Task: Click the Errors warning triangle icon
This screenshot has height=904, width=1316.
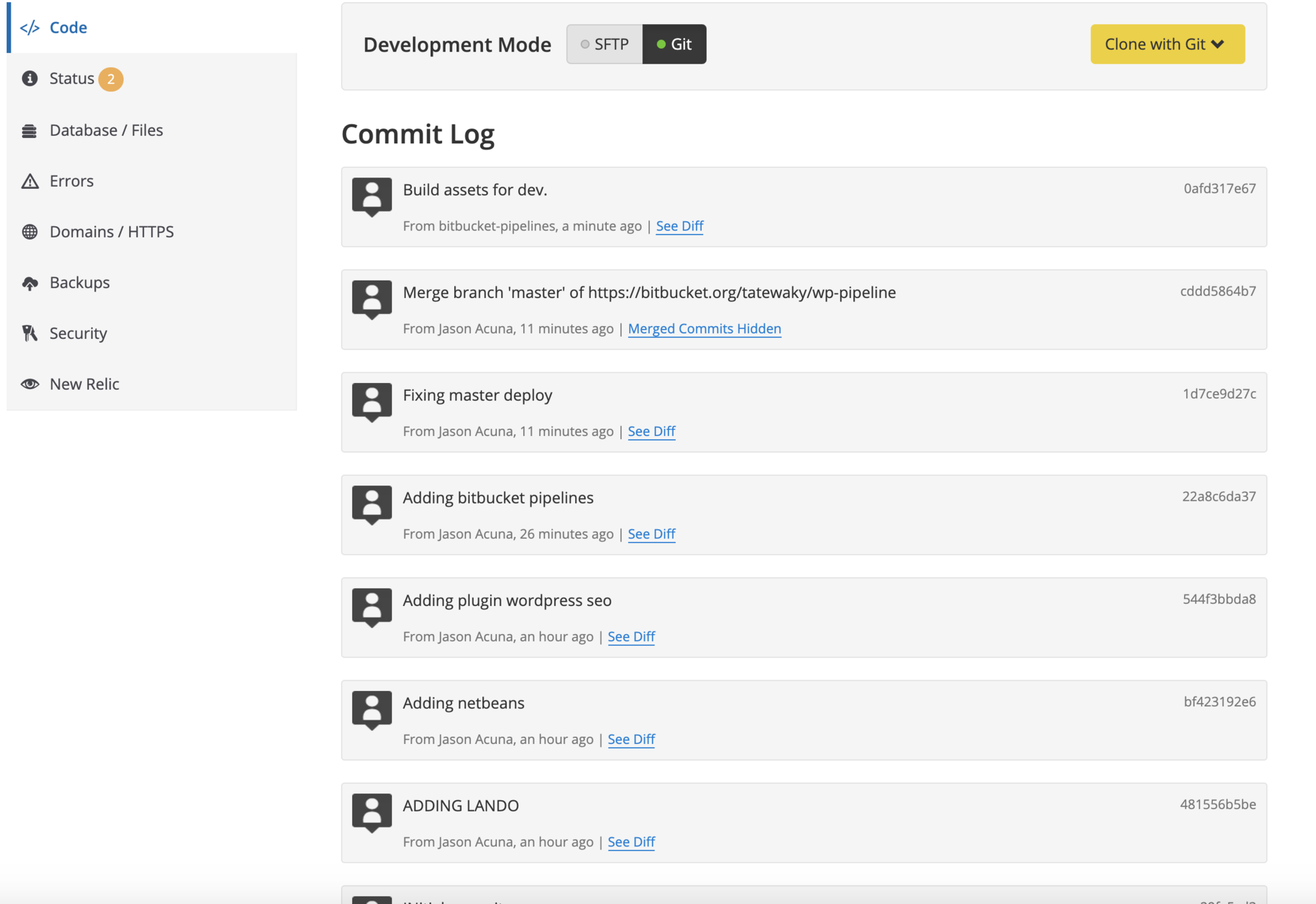Action: [x=29, y=181]
